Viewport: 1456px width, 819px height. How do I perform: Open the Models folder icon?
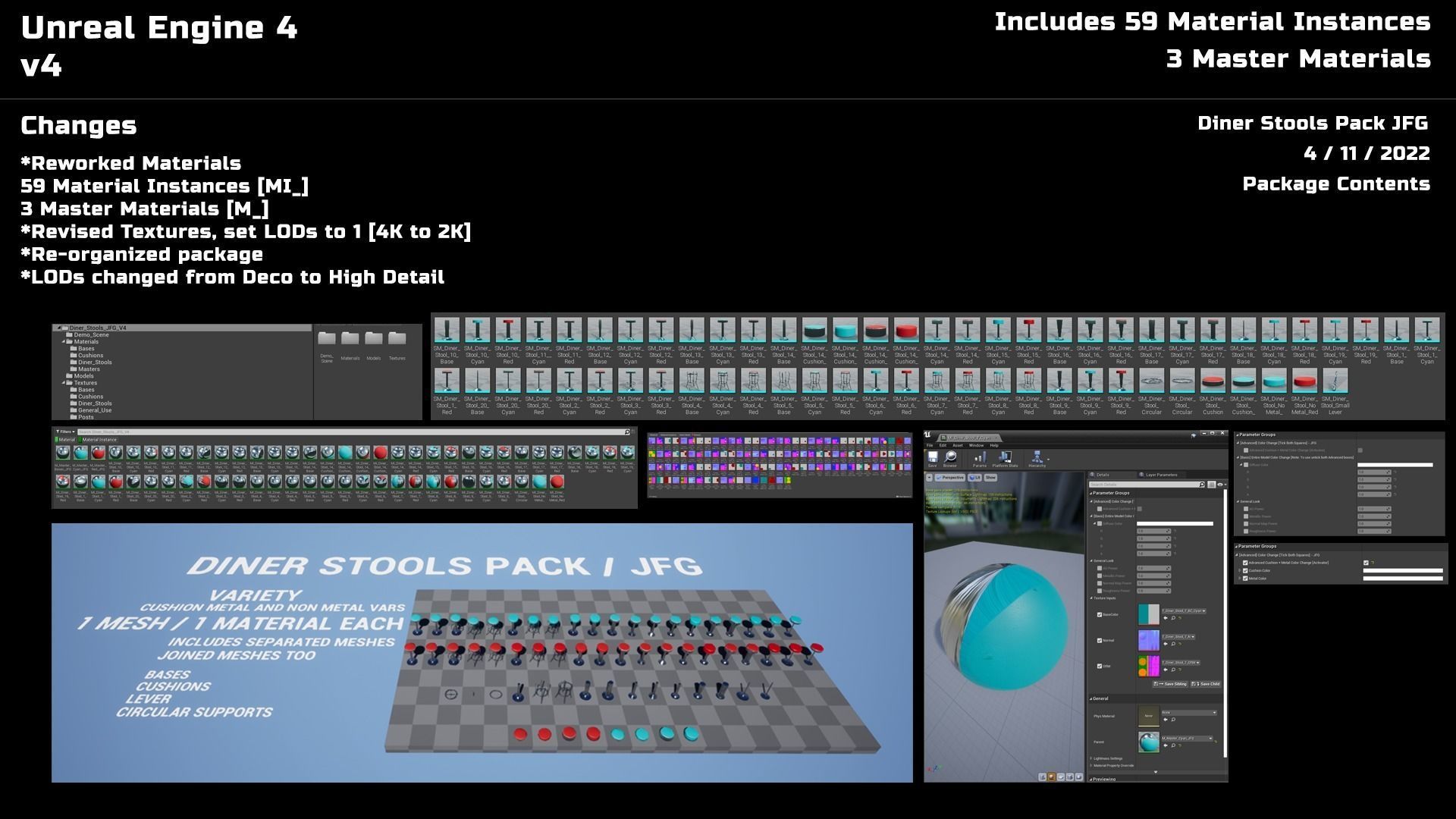point(373,339)
